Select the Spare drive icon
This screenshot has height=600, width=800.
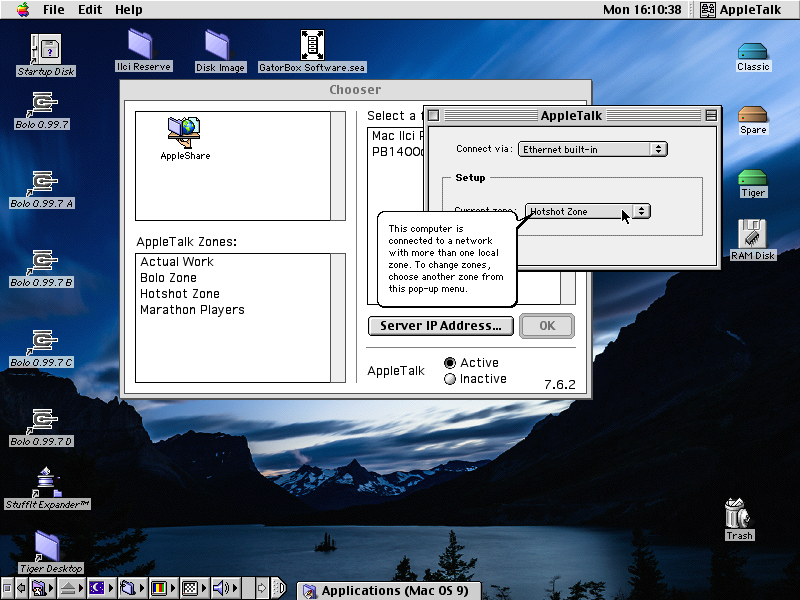tap(753, 114)
